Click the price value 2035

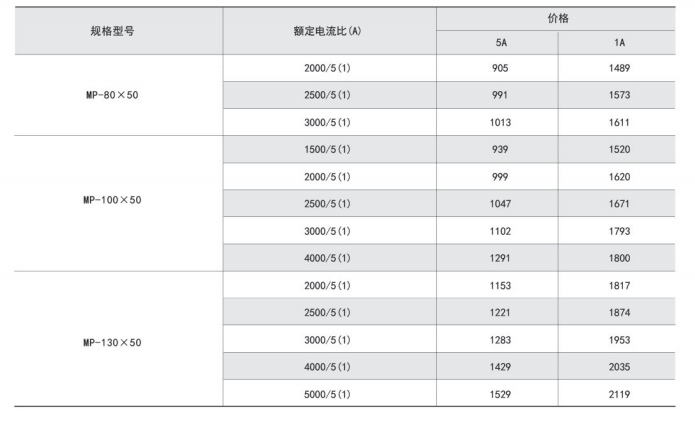[619, 367]
